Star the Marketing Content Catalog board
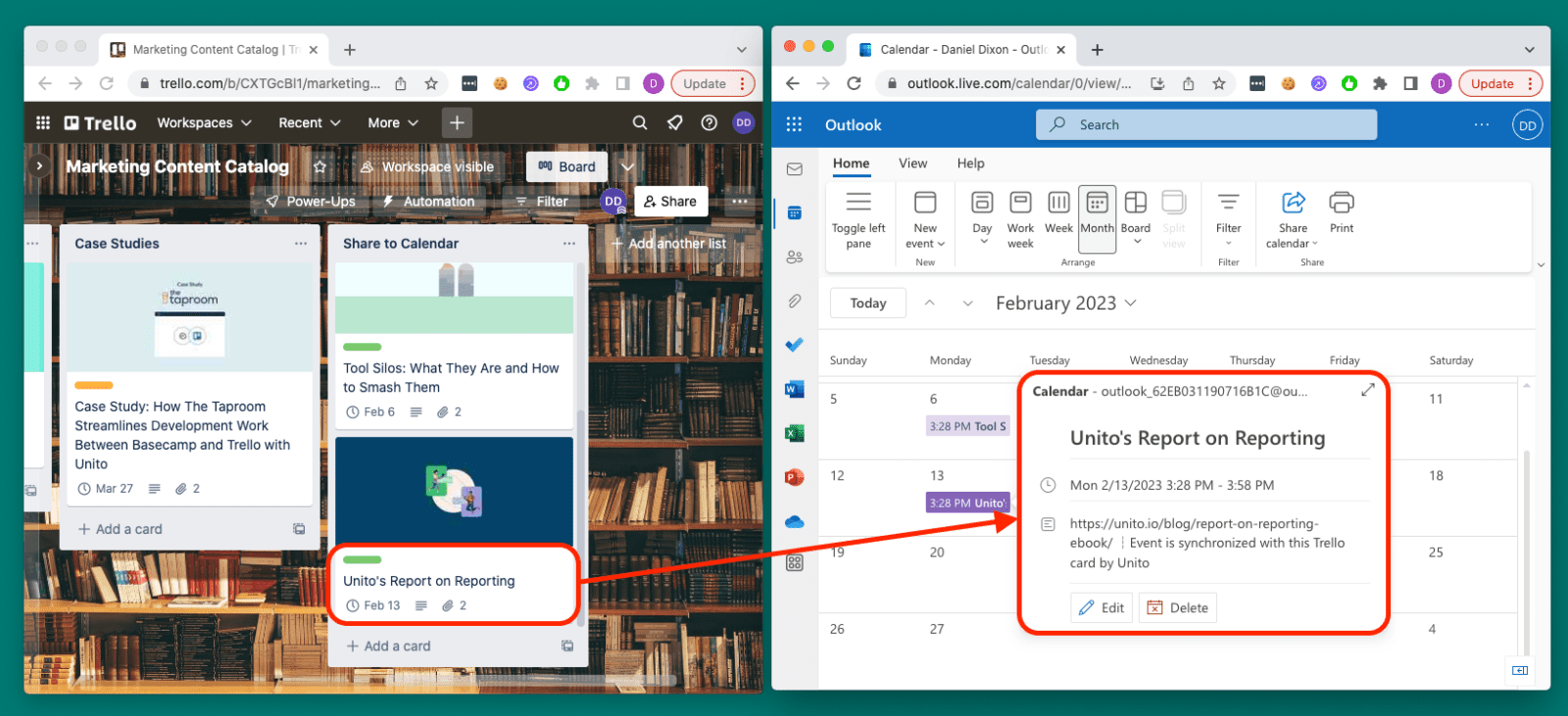This screenshot has height=716, width=1568. [319, 167]
